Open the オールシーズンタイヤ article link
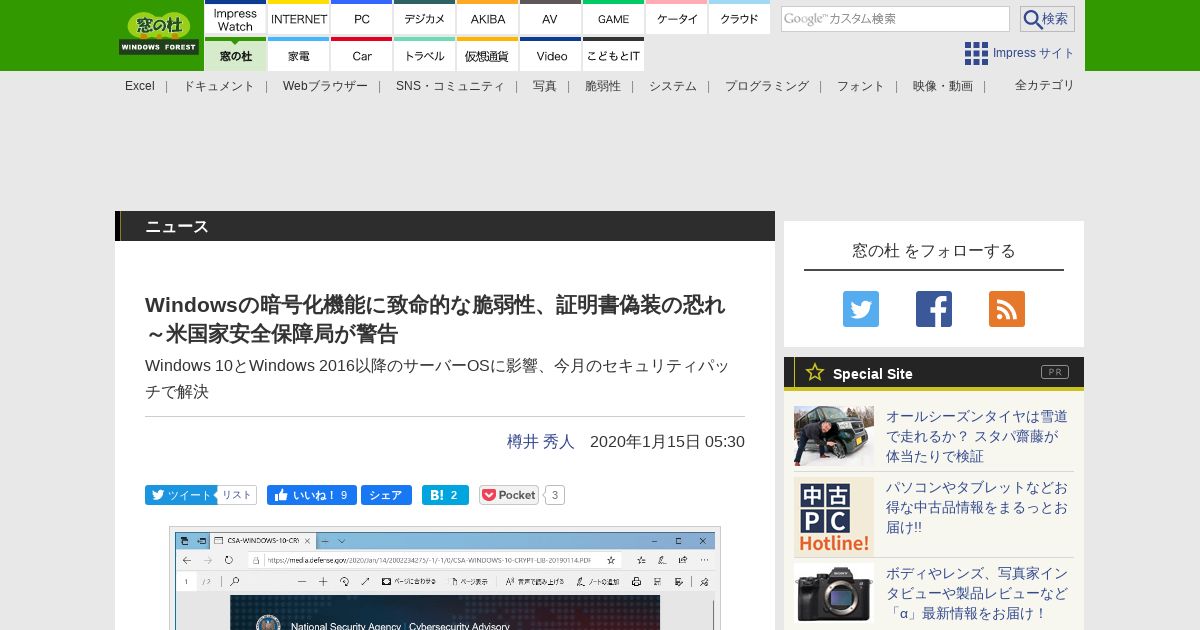 point(977,436)
